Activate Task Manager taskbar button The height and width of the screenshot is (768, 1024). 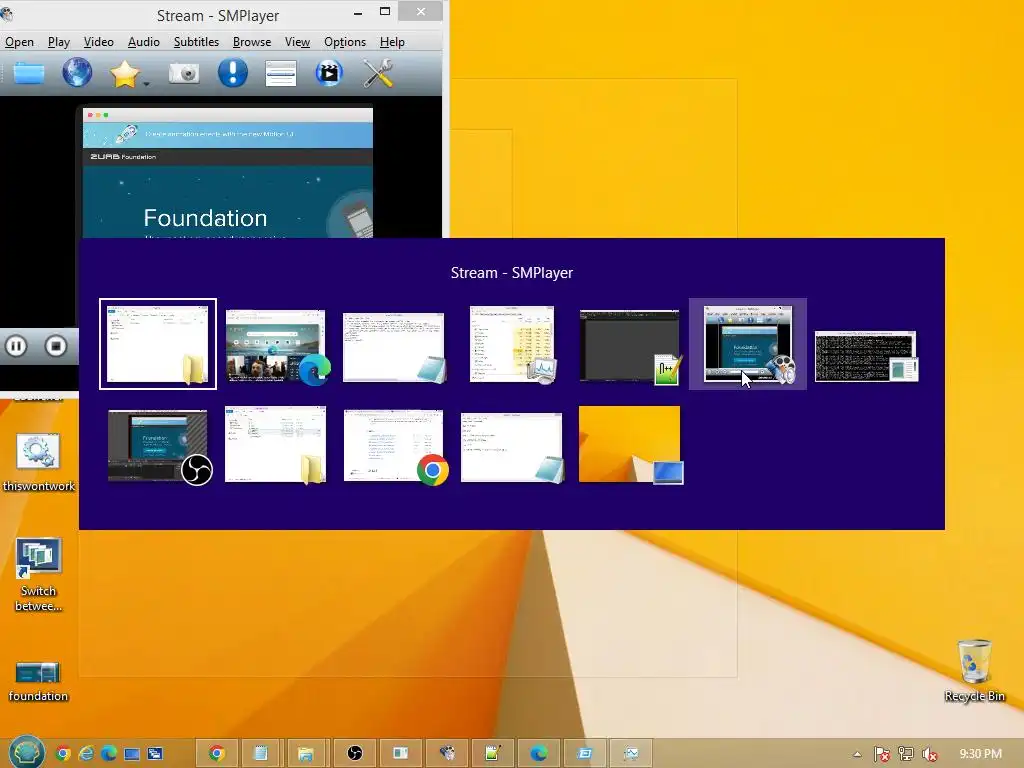tap(631, 754)
